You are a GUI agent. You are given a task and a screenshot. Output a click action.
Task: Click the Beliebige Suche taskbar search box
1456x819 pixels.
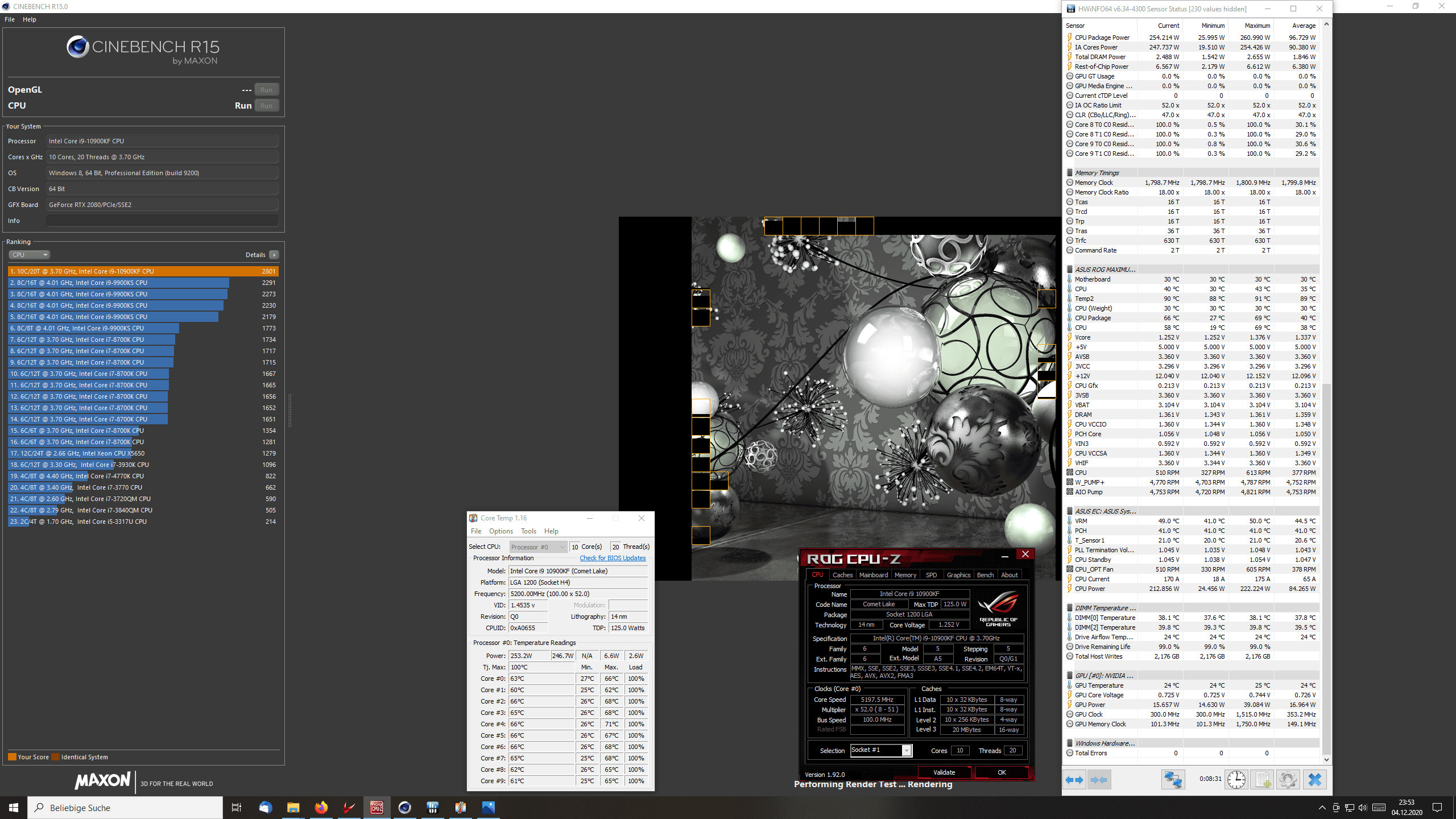[x=125, y=808]
